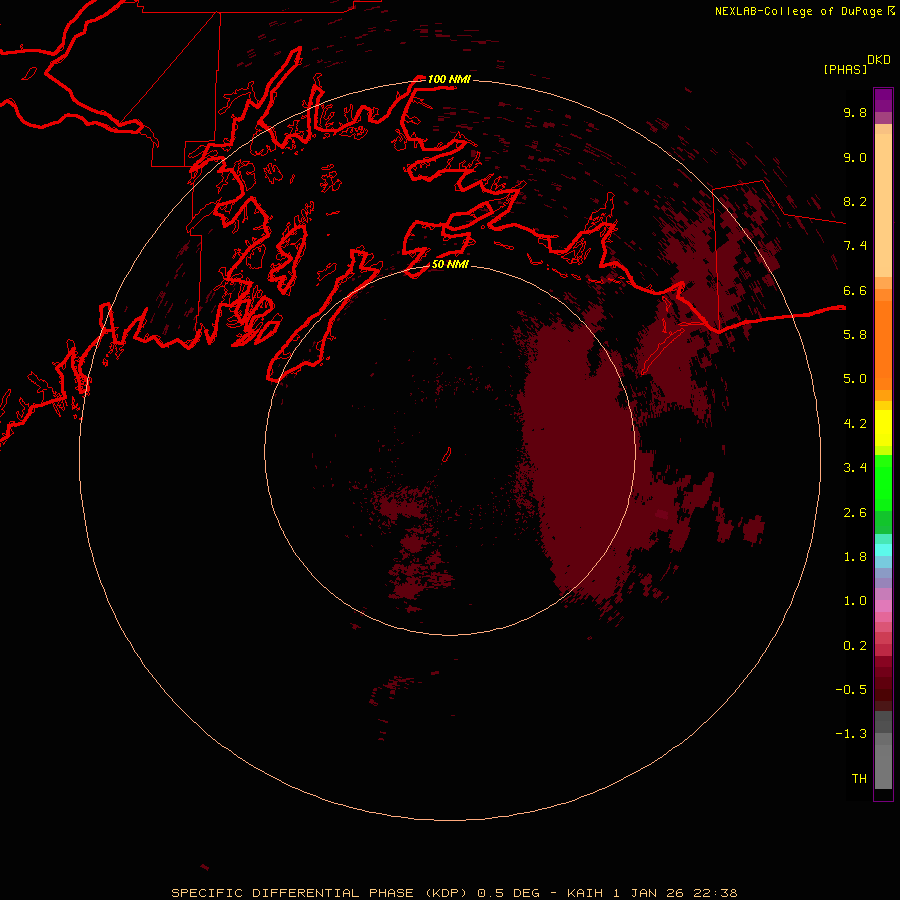Click the 2.6 scale value
The width and height of the screenshot is (900, 900).
[x=855, y=512]
